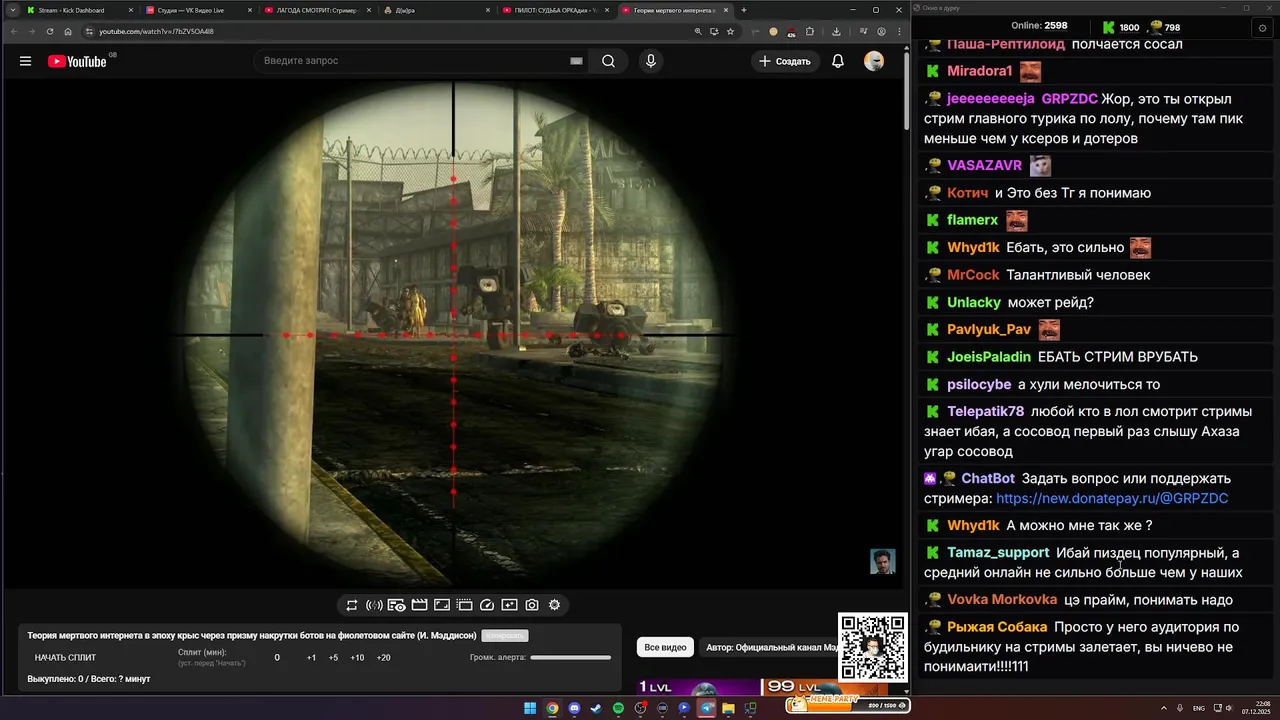Screen dimensions: 1280x720
Task: Open Chrome from the taskbar
Action: (552, 708)
